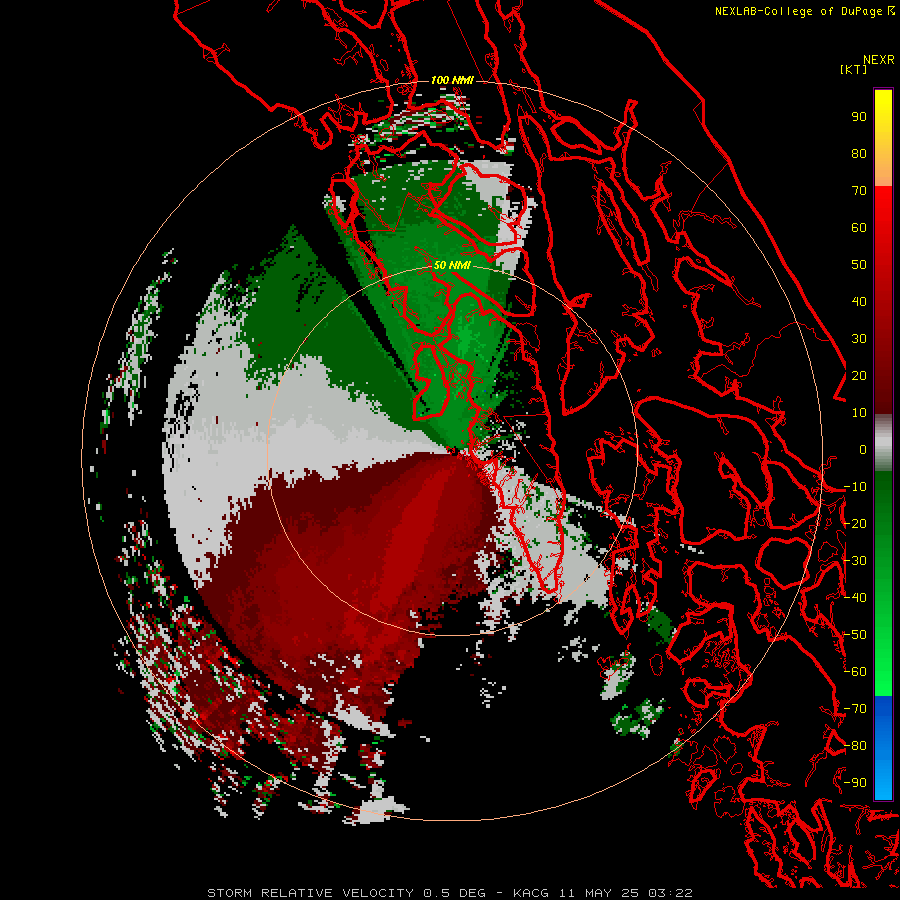The width and height of the screenshot is (900, 900).
Task: Click the 70 value on the velocity scale
Action: [x=859, y=191]
